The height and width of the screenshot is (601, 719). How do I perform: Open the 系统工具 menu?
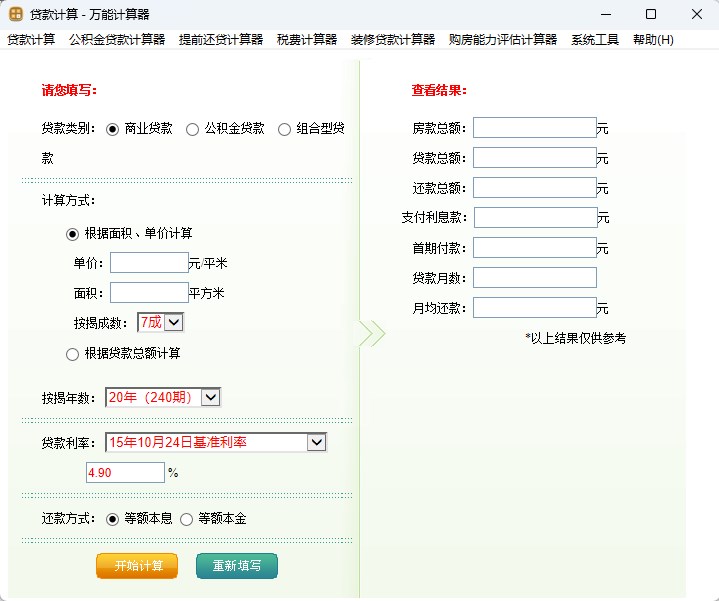pos(595,40)
